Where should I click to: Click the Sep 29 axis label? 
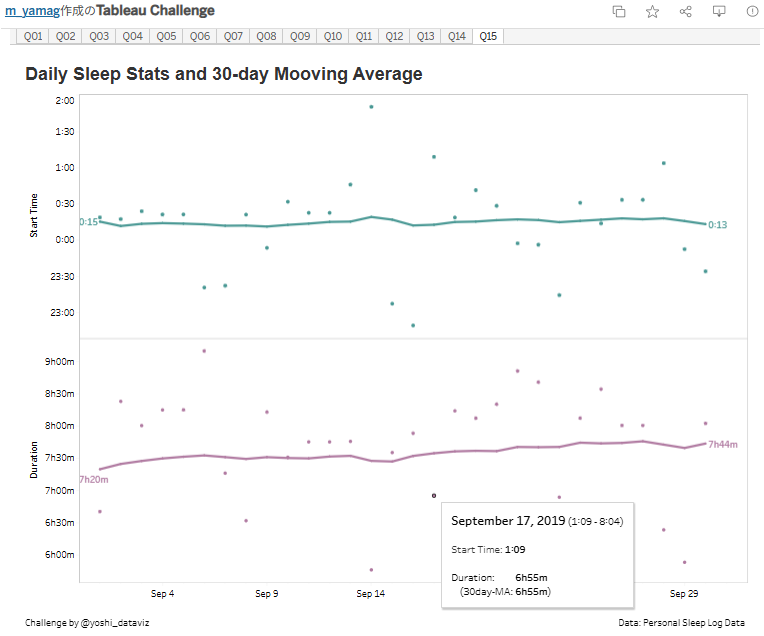pyautogui.click(x=684, y=594)
